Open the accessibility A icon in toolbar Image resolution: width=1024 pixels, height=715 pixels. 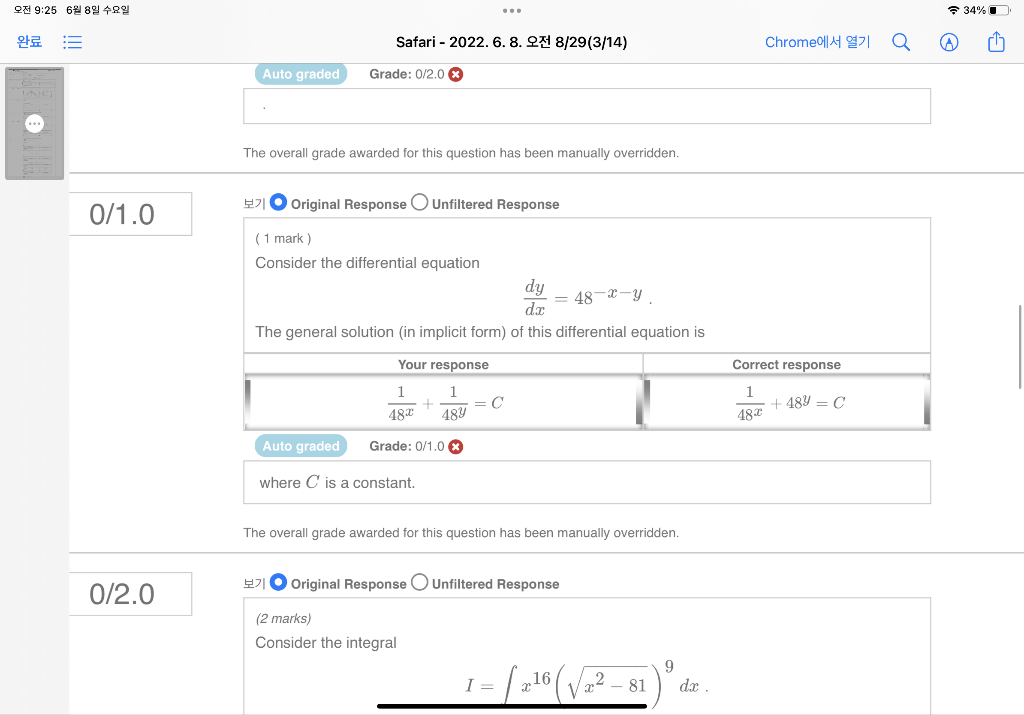(x=948, y=42)
